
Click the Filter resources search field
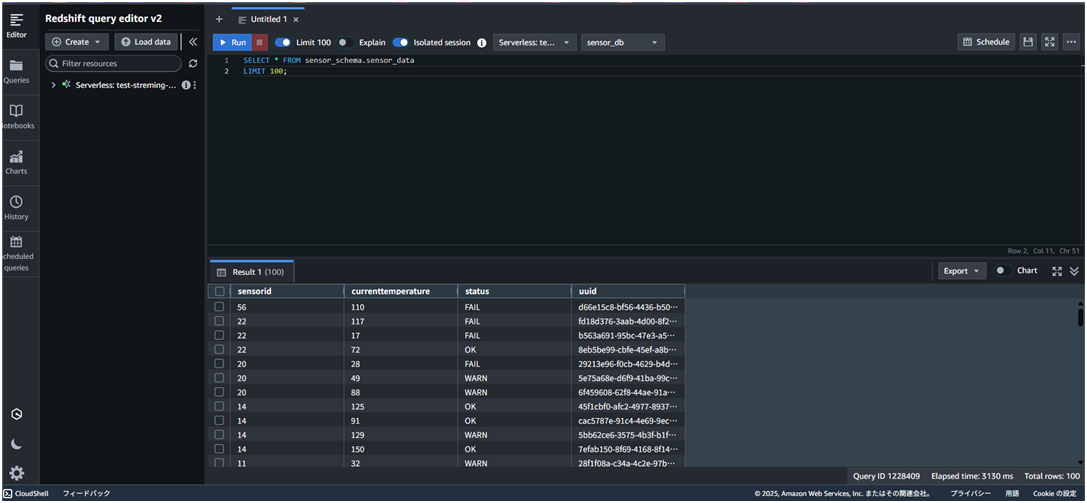pyautogui.click(x=114, y=63)
